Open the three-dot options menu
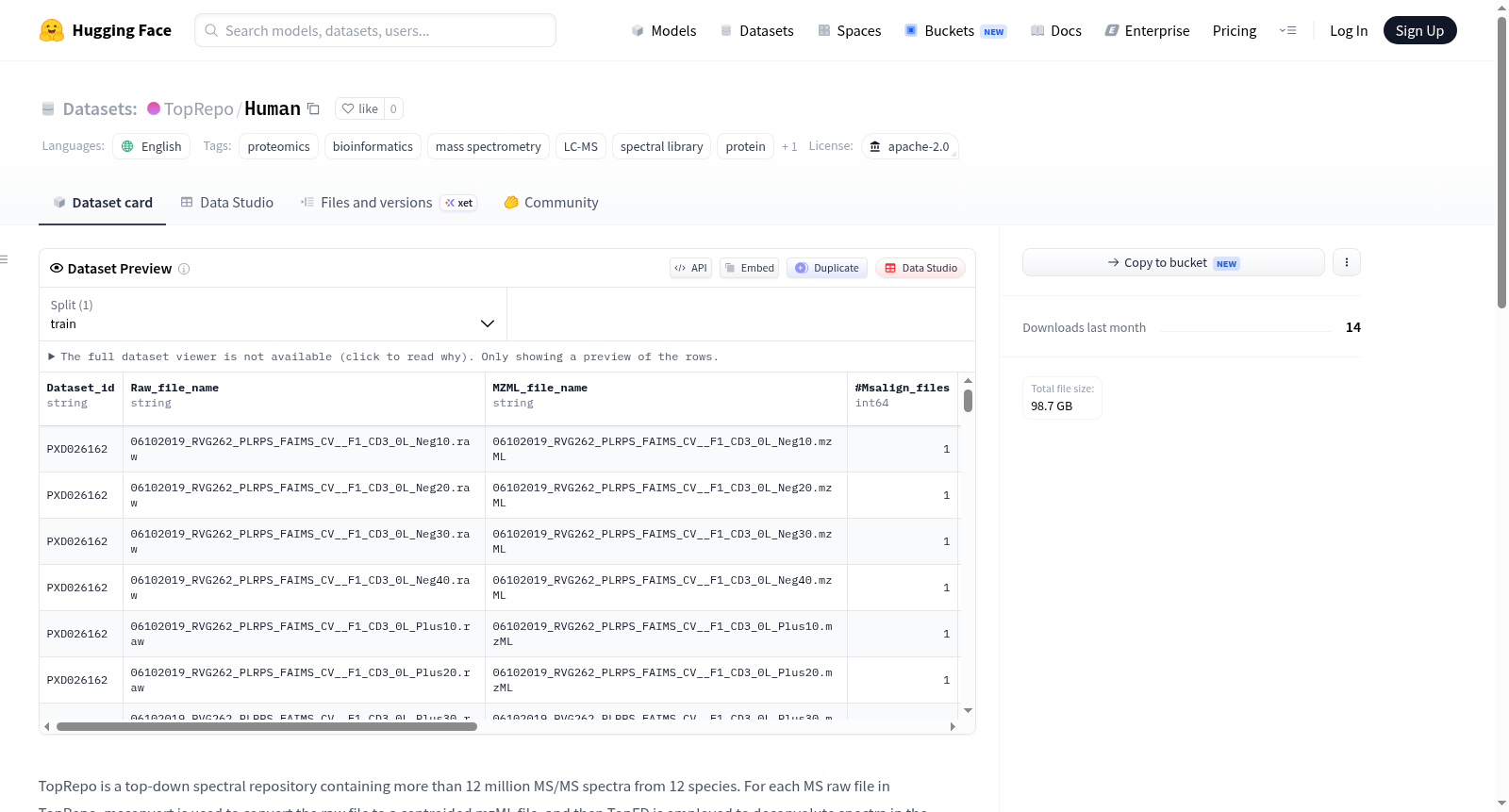The height and width of the screenshot is (812, 1509). [x=1347, y=262]
